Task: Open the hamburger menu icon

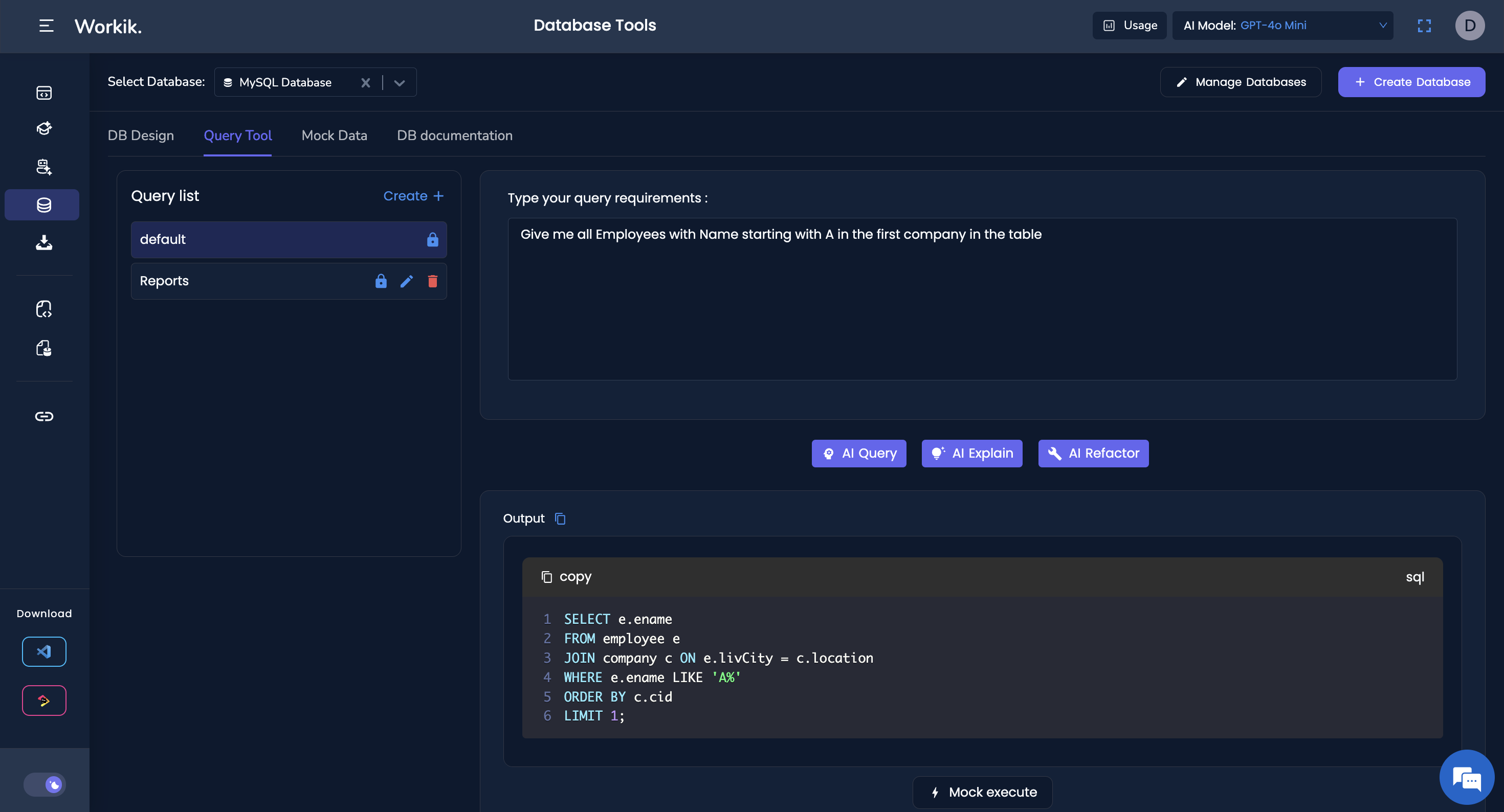Action: 46,26
